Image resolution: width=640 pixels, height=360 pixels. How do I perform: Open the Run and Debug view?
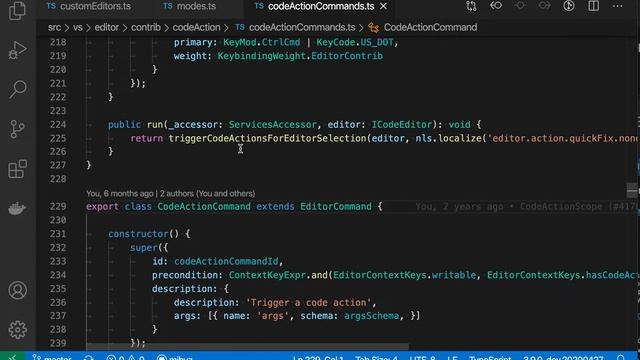tap(17, 49)
